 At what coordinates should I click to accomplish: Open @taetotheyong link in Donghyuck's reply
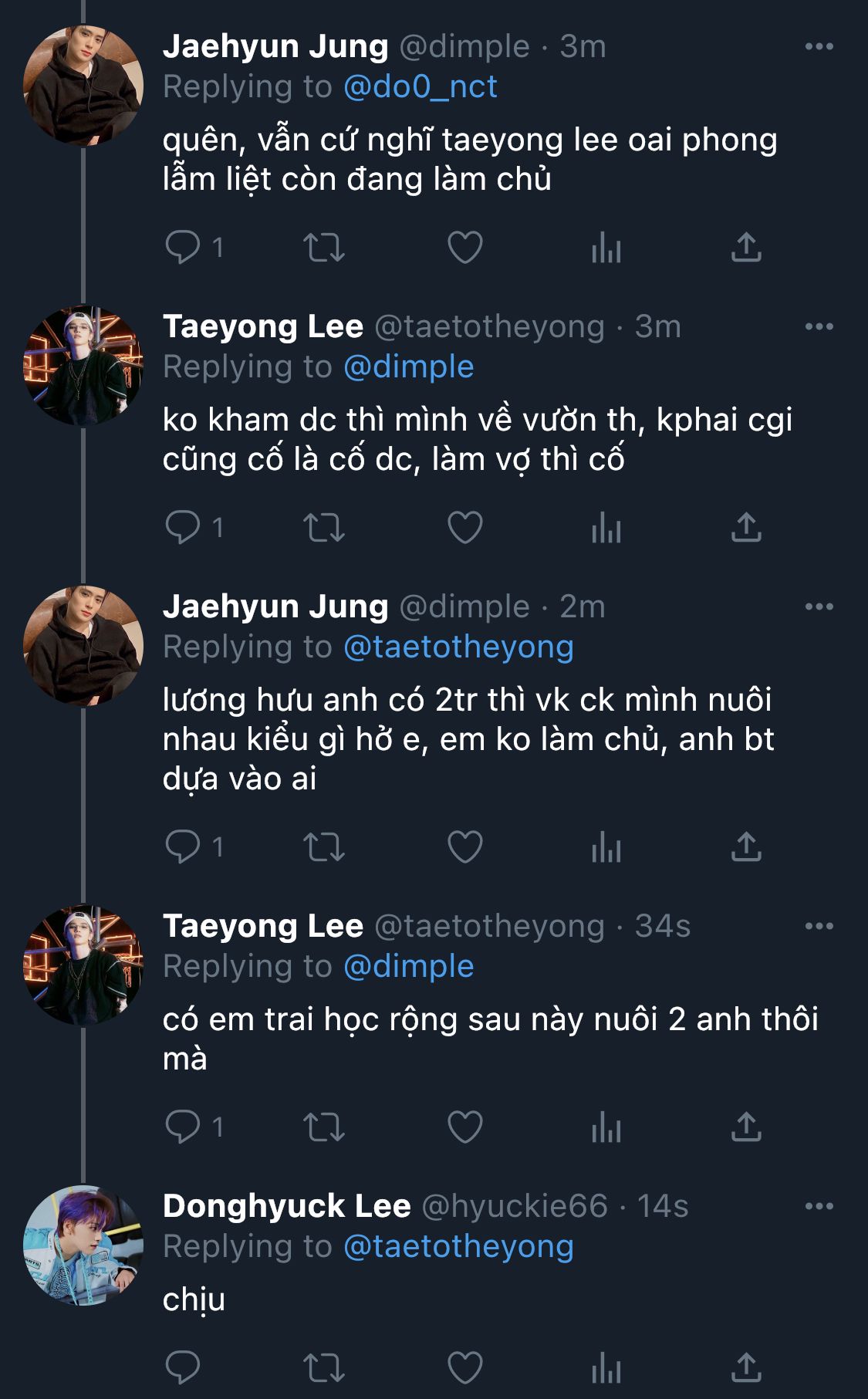(x=458, y=1246)
